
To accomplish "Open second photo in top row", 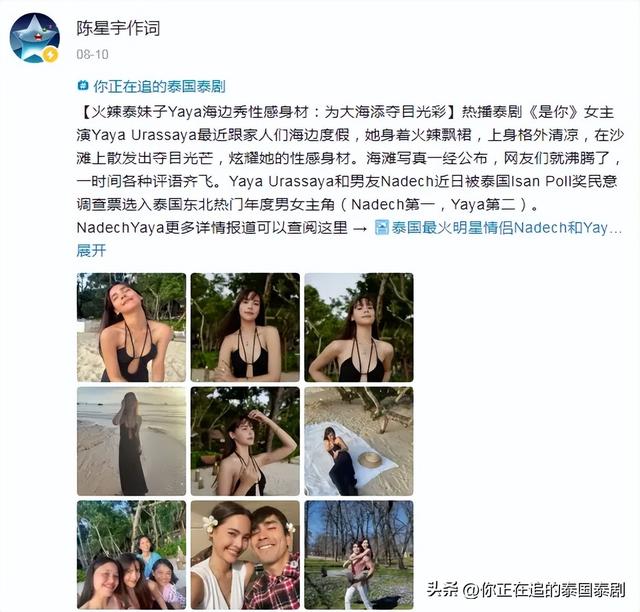I will [x=245, y=327].
